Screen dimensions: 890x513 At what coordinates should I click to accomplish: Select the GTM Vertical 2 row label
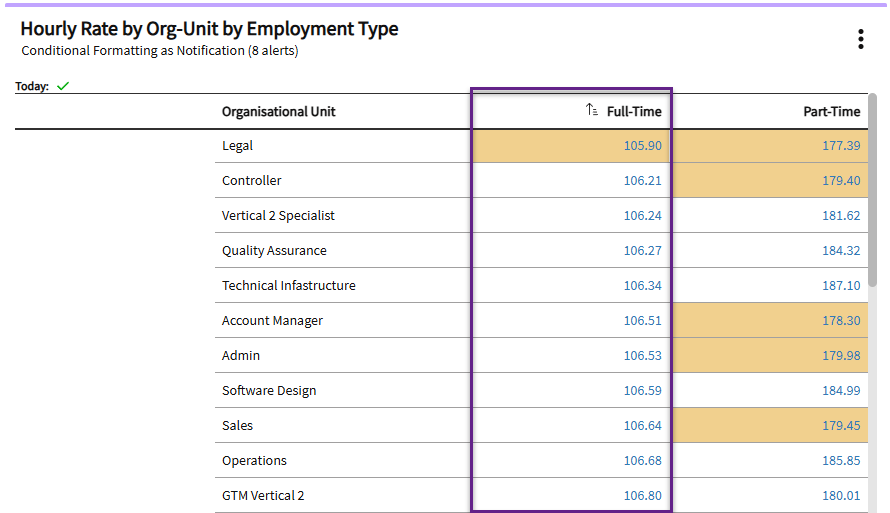(263, 495)
